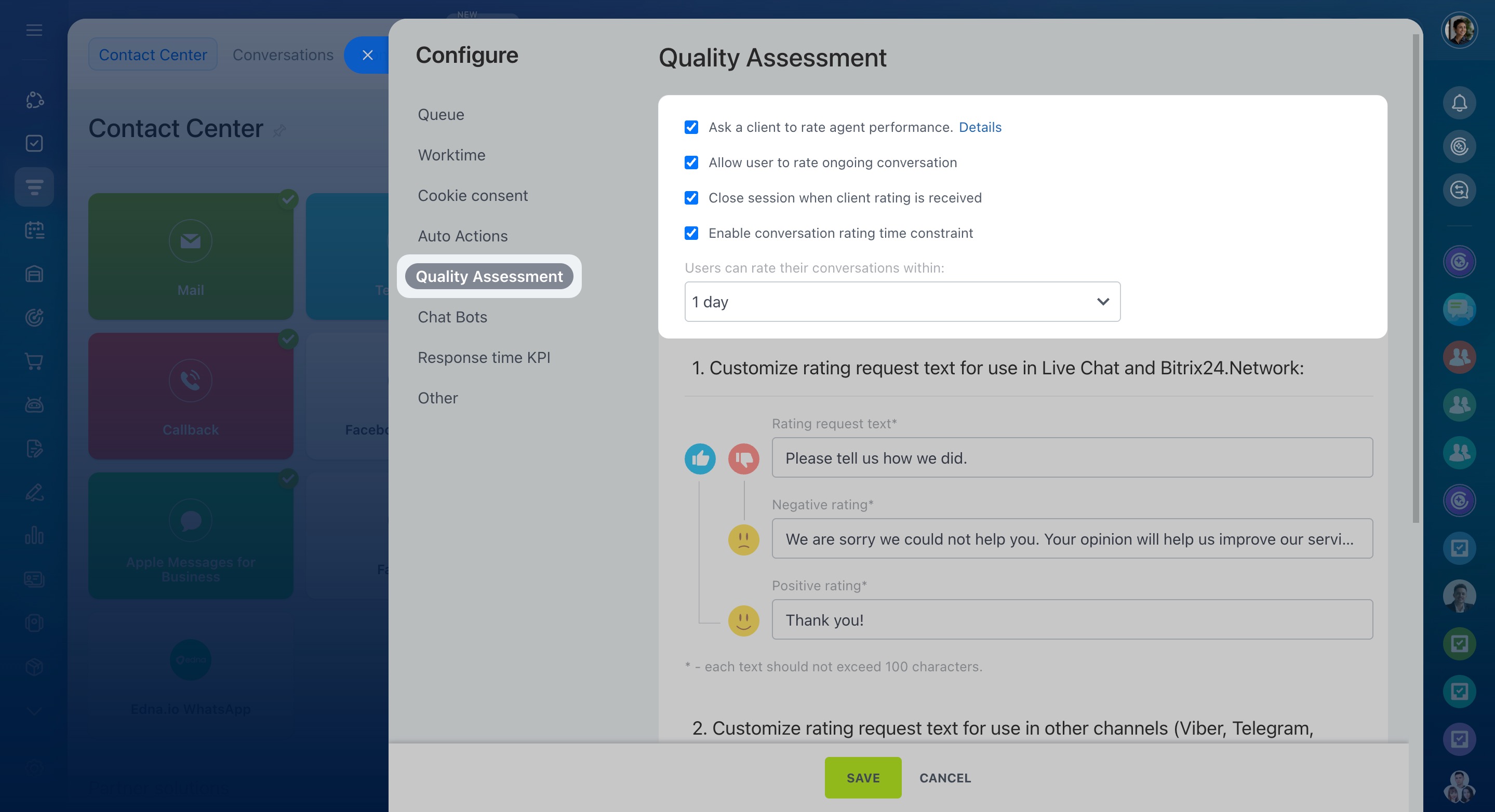Viewport: 1495px width, 812px height.
Task: Switch to the Contact Center tab
Action: [153, 55]
